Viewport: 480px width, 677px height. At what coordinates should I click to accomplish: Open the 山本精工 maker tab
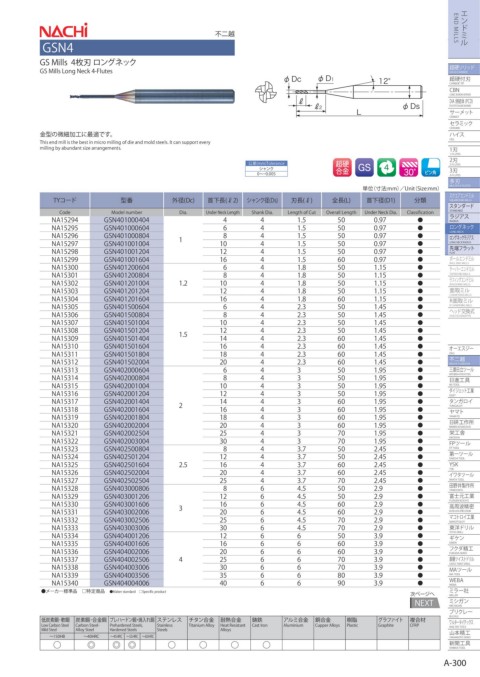click(x=464, y=633)
